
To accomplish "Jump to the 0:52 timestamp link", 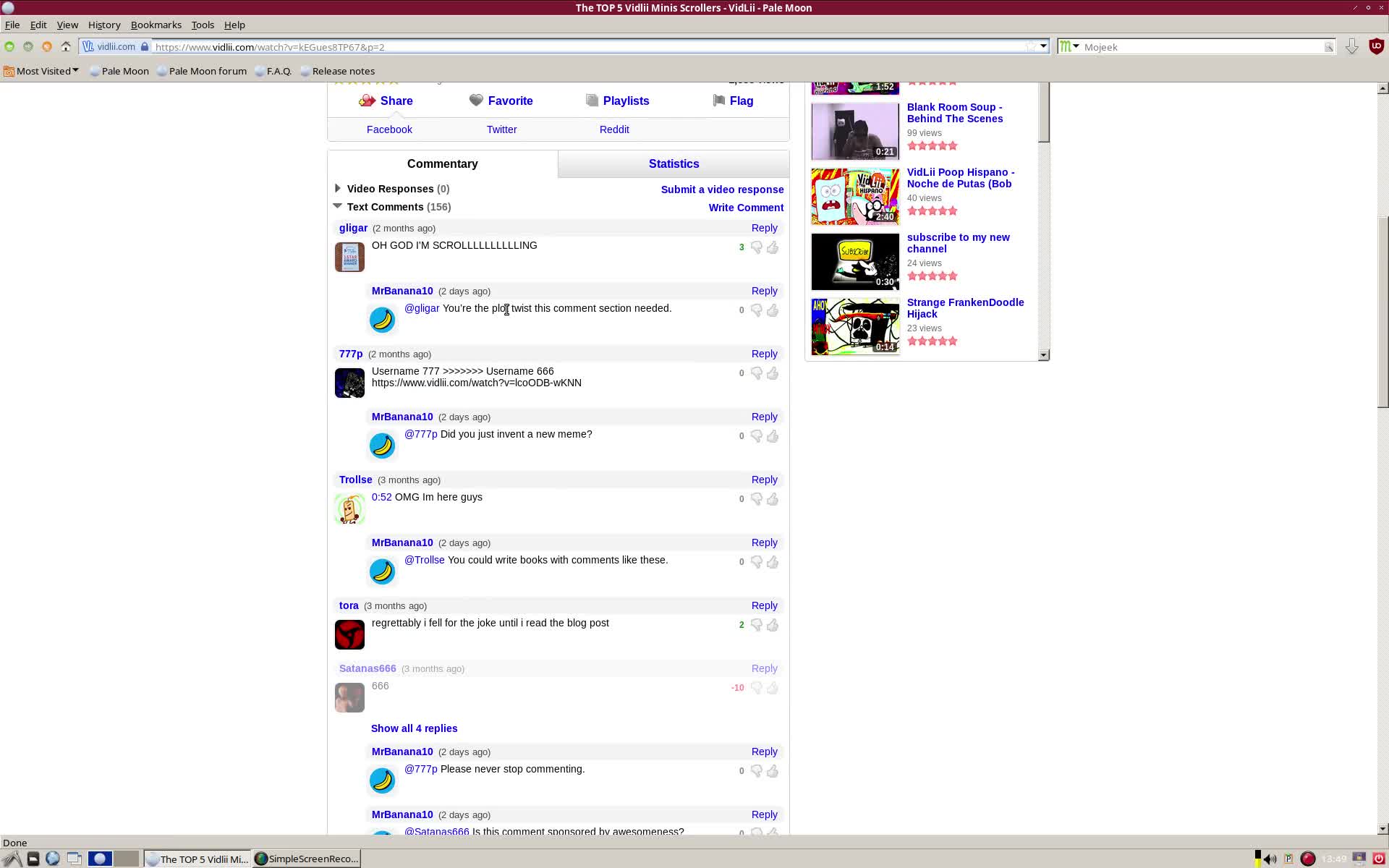I will click(x=381, y=497).
